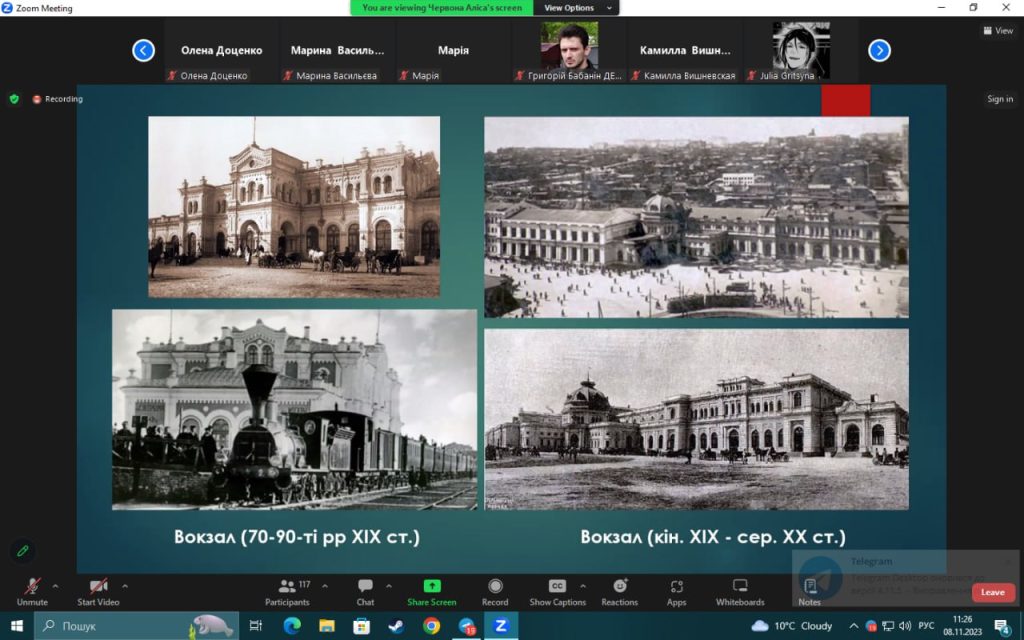
Task: Select Марія's participant tile
Action: coord(453,52)
